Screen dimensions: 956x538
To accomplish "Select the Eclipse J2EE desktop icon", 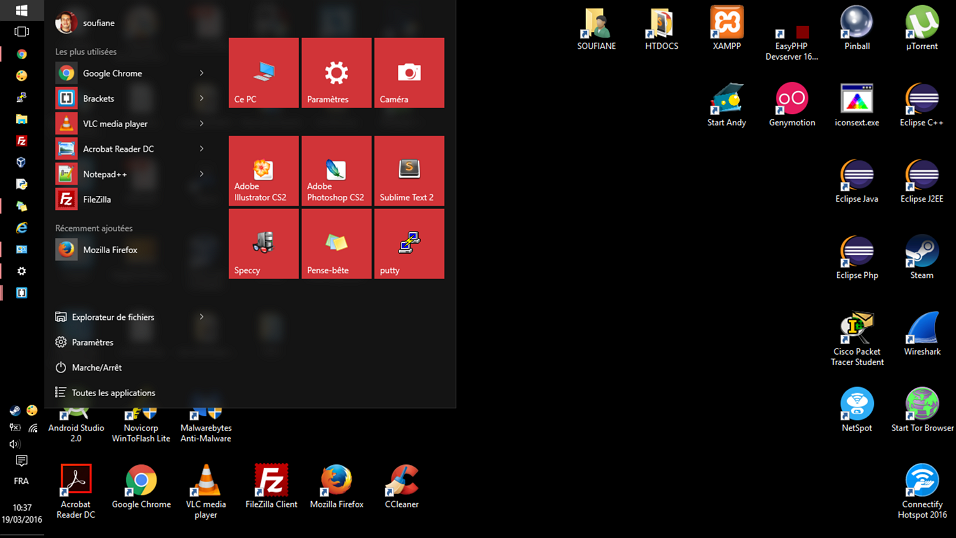I will click(922, 181).
